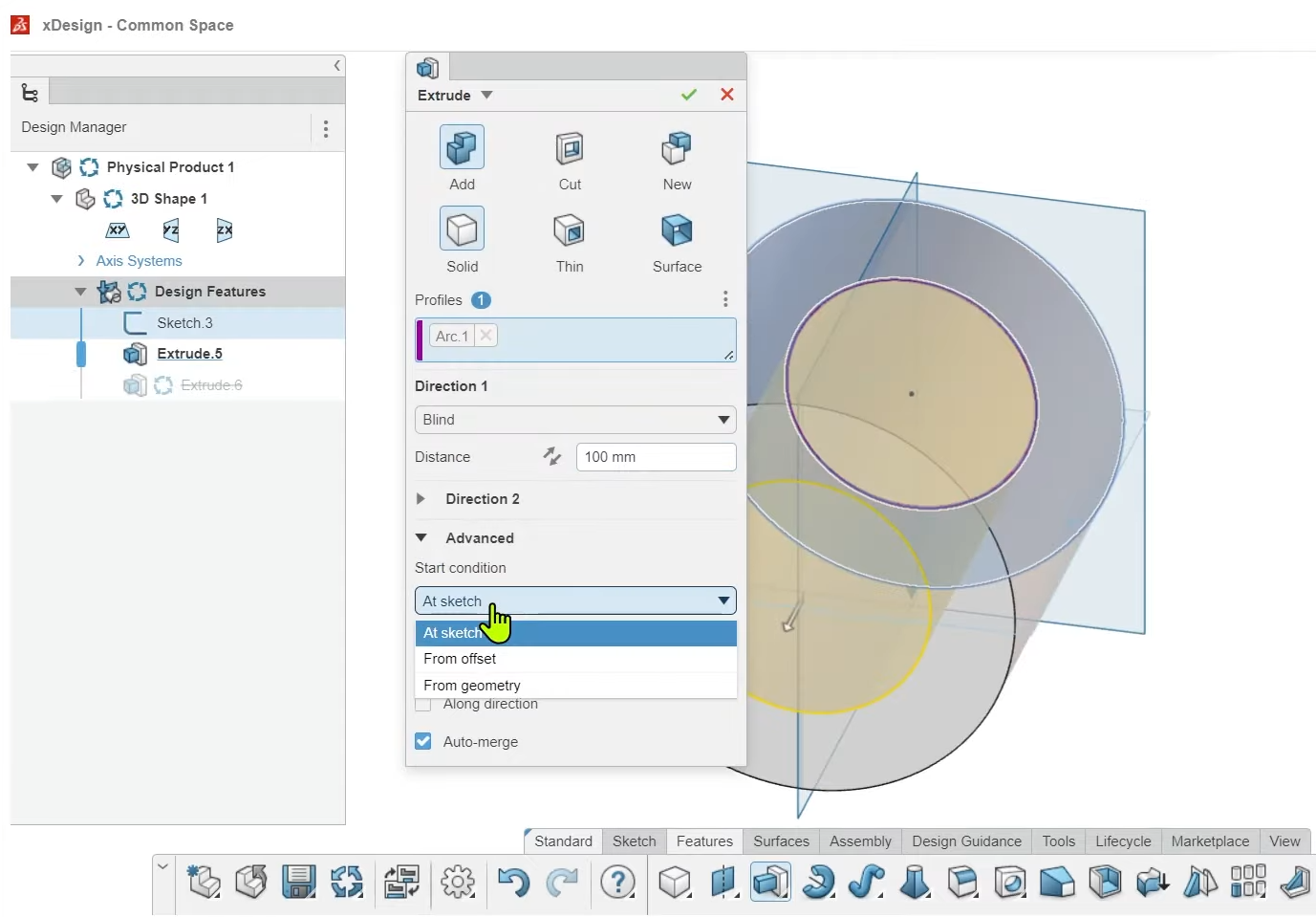Select greyed Extrude.6 tree item
1316x917 pixels.
(211, 384)
